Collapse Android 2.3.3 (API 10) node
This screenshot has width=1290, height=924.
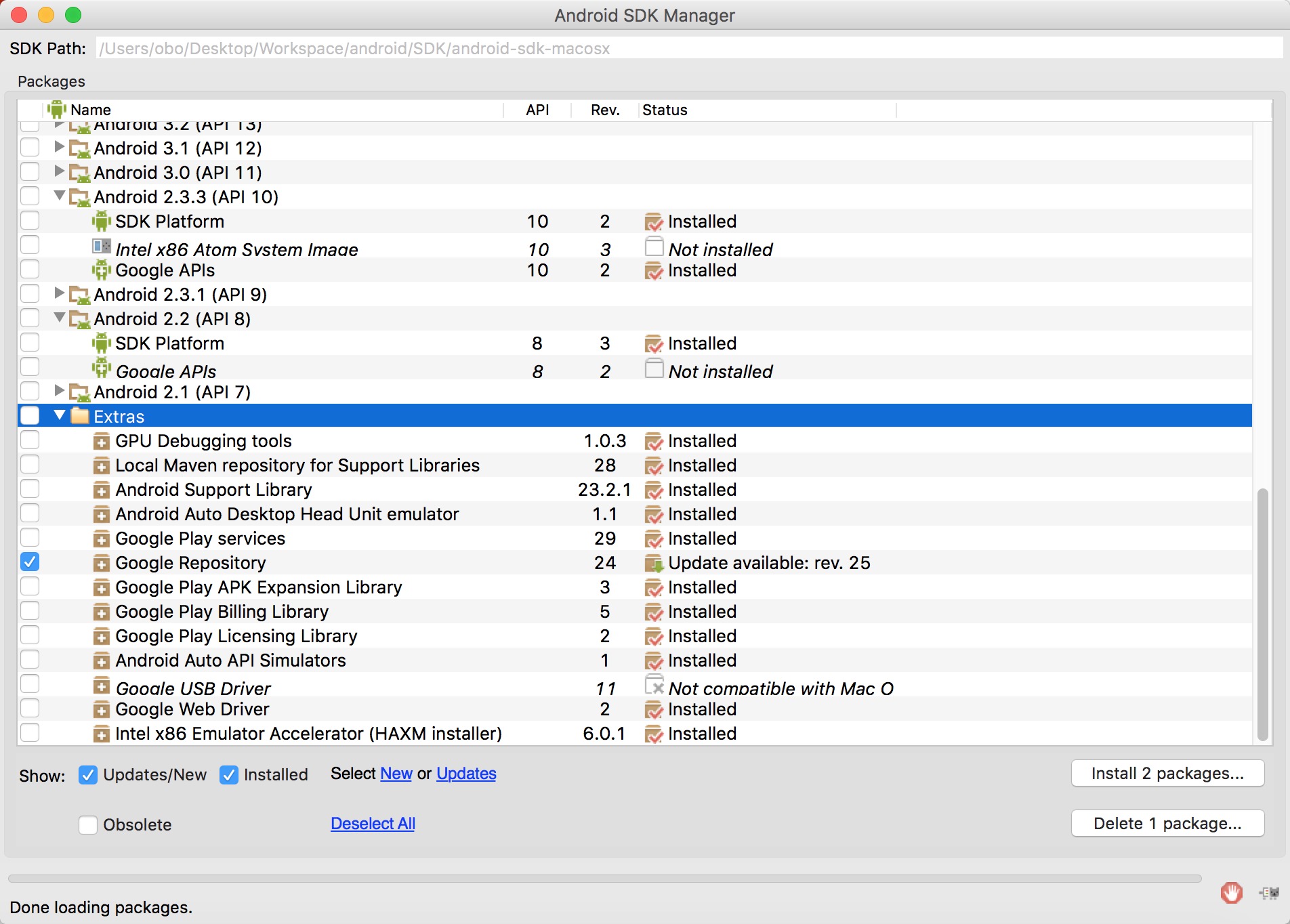(60, 195)
